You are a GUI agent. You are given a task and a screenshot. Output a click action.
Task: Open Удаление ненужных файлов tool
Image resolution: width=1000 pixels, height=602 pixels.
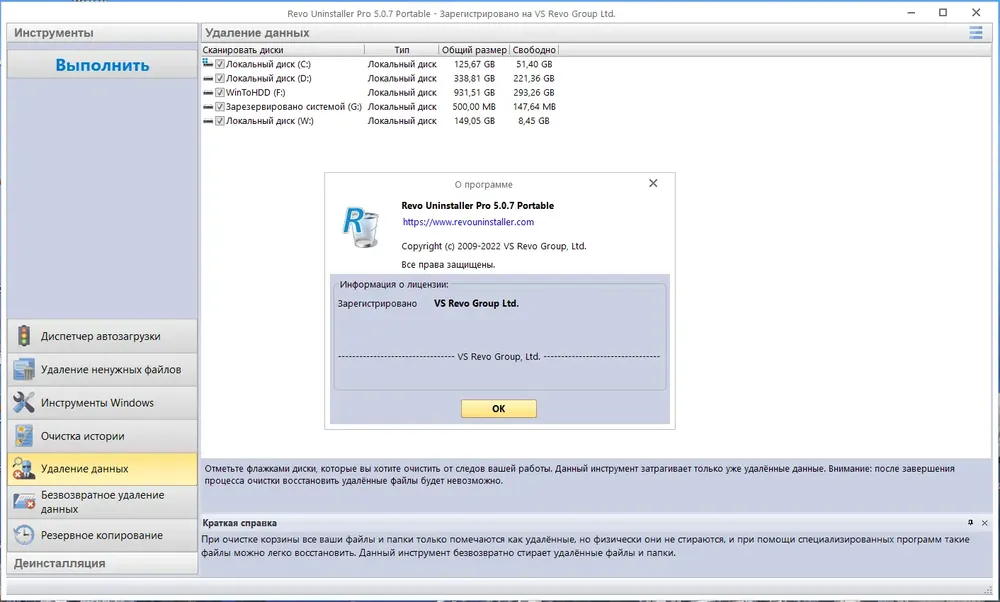click(102, 369)
